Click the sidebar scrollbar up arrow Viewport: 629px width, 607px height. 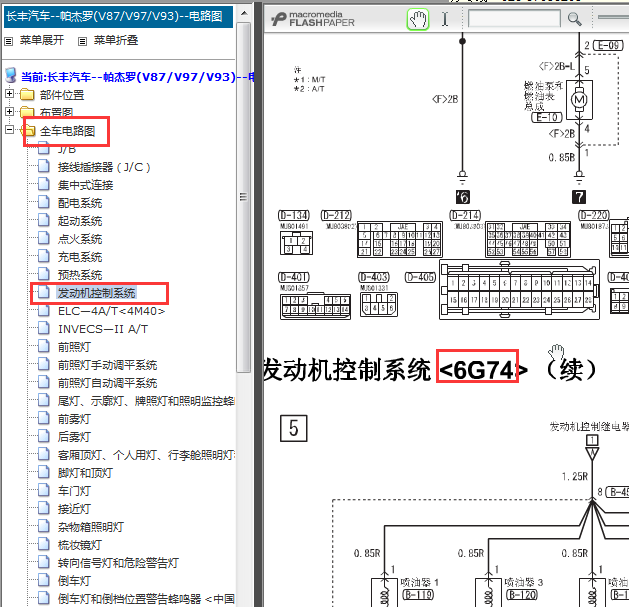point(243,13)
